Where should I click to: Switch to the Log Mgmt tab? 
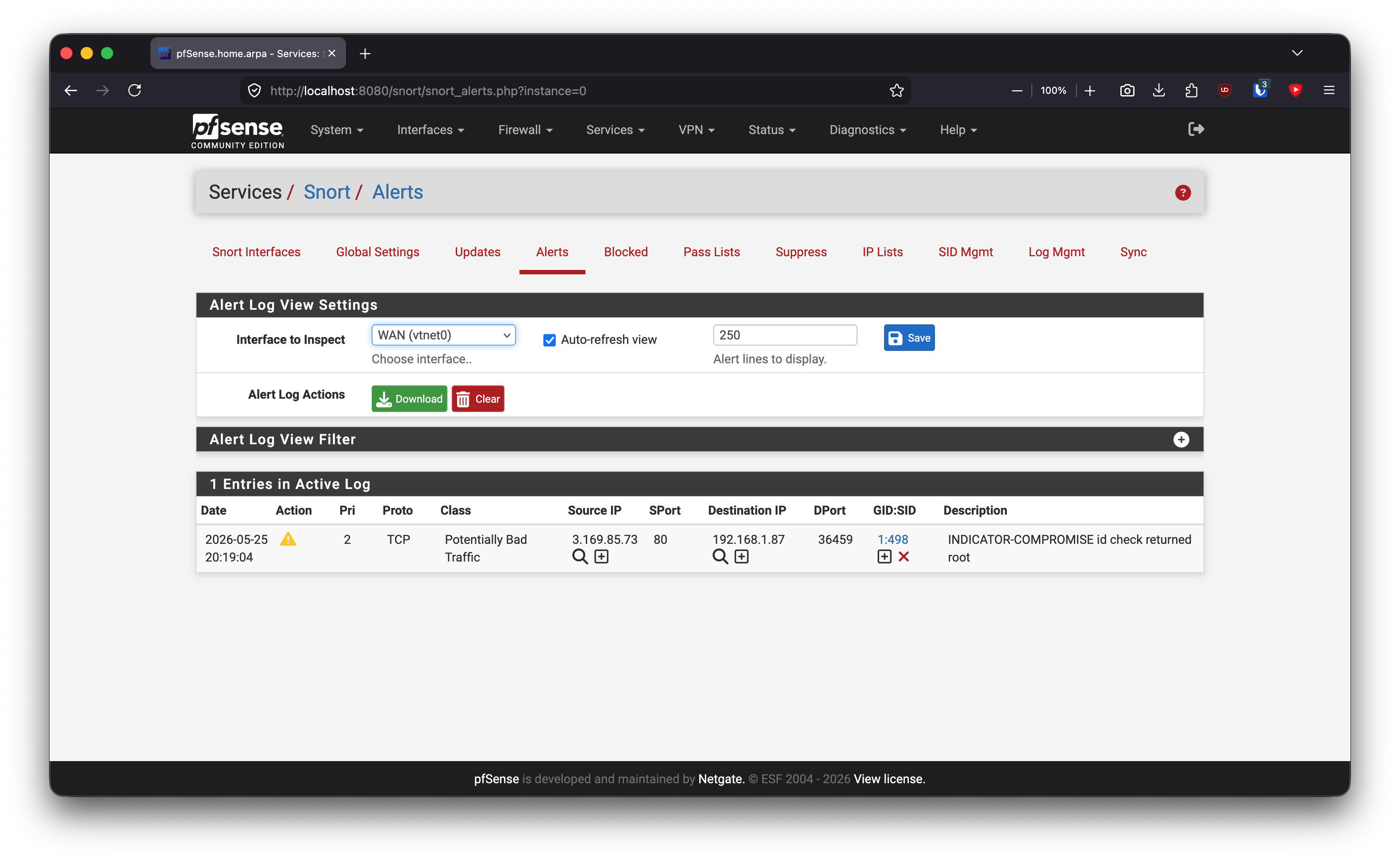1056,252
